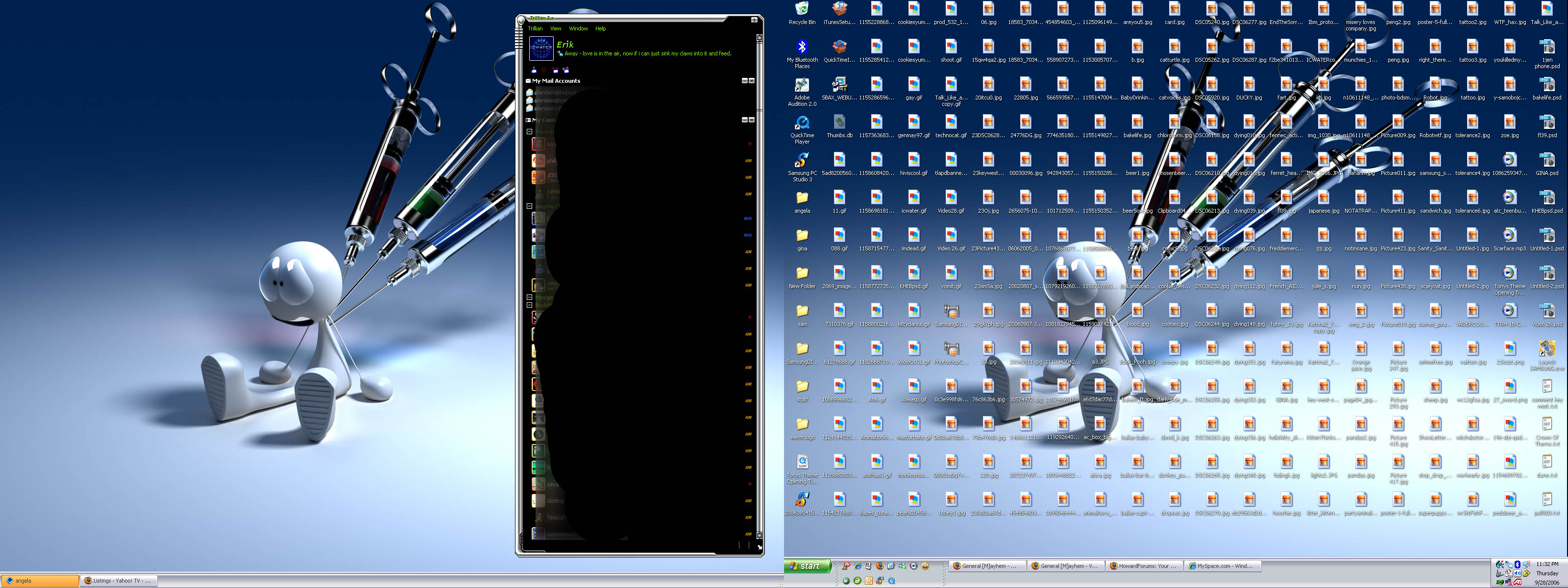Open the Window menu in Trillian
This screenshot has height=588, width=1568.
point(578,28)
